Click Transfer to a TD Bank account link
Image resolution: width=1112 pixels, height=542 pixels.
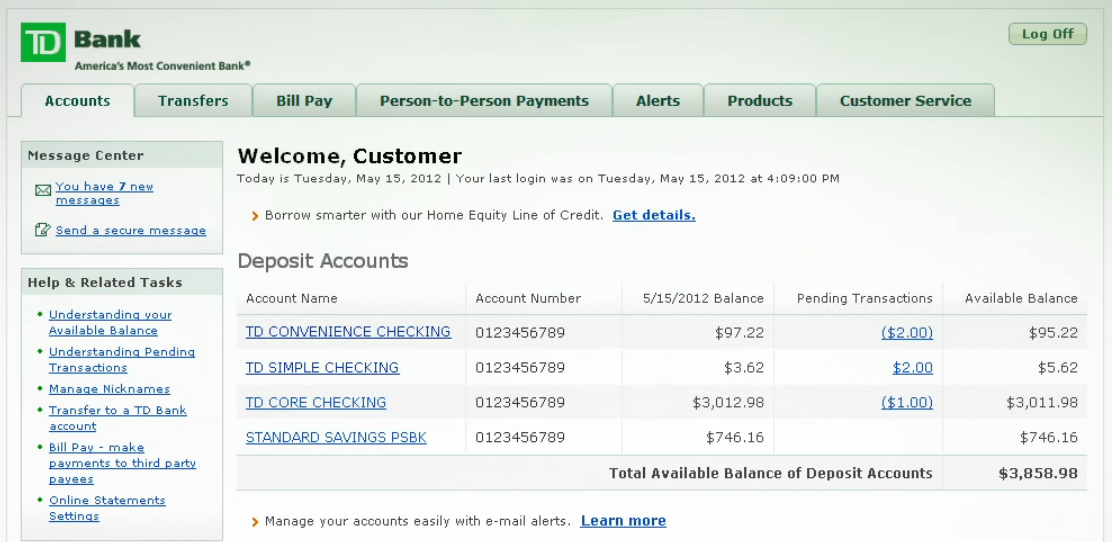(x=118, y=418)
